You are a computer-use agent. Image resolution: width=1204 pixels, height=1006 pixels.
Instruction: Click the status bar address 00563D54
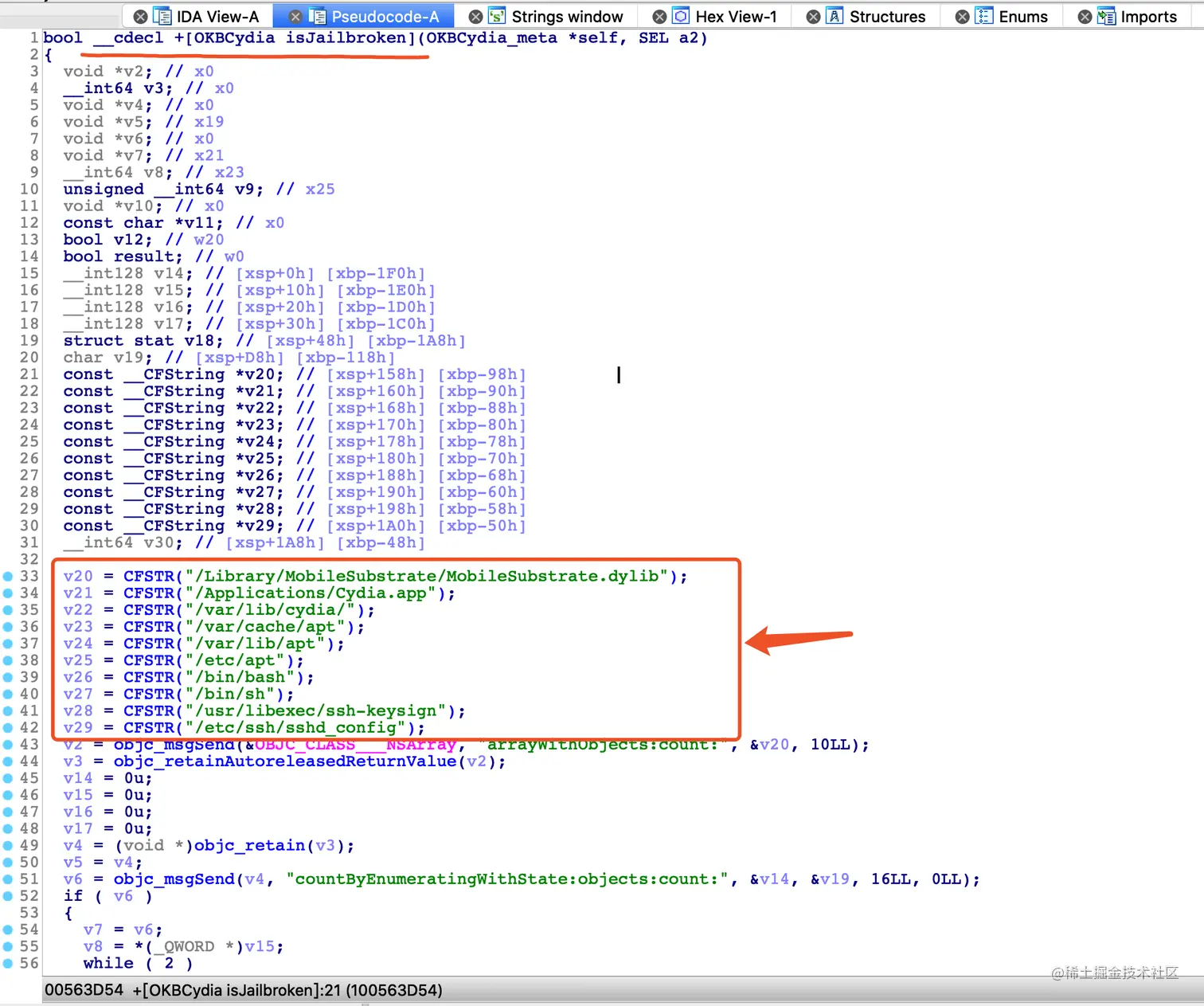pos(84,990)
